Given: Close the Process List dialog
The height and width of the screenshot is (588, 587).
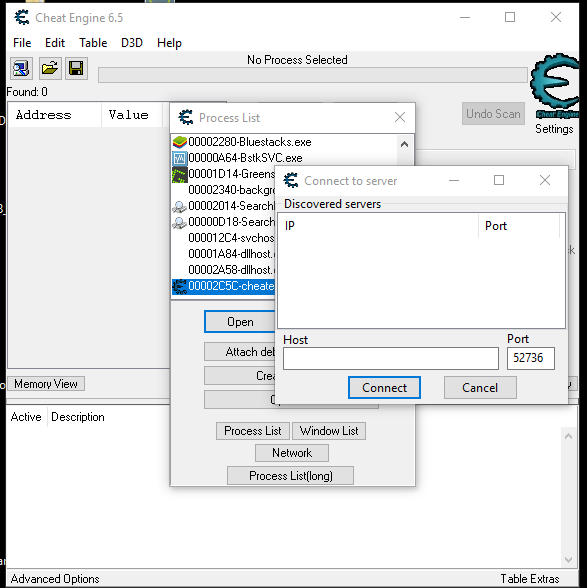Looking at the screenshot, I should click(x=400, y=117).
